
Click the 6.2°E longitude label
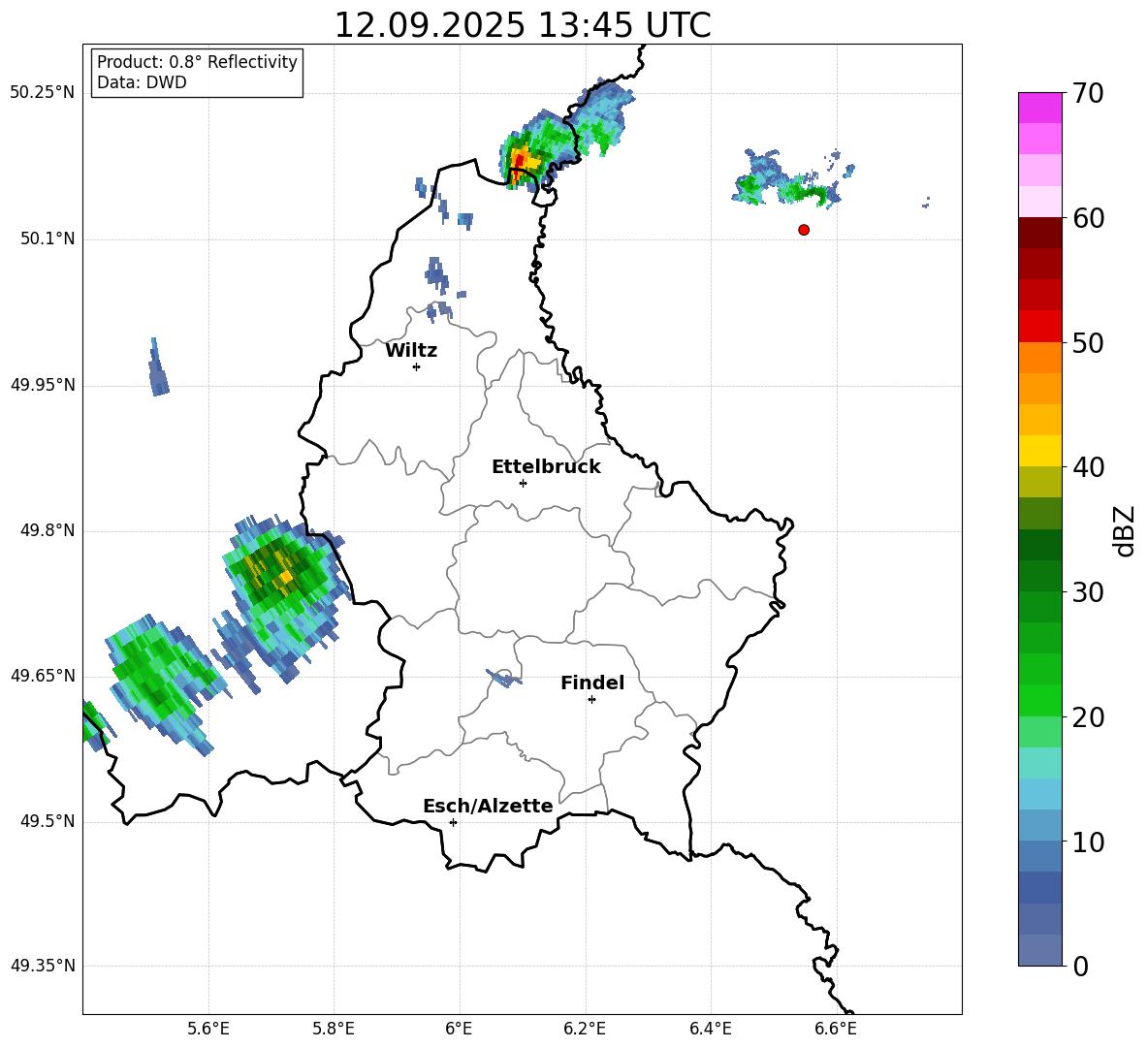(585, 1029)
